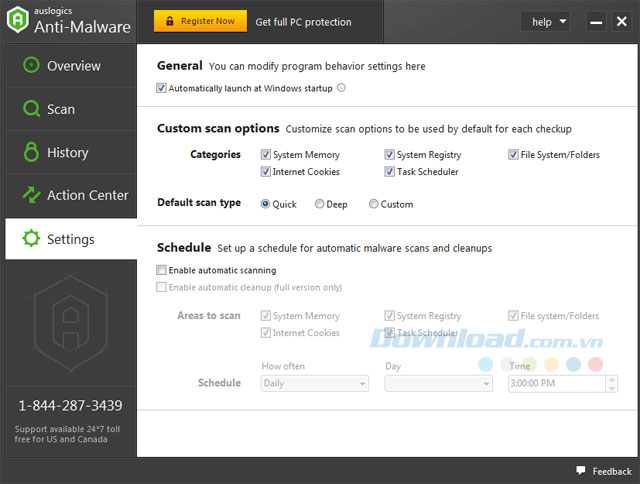The width and height of the screenshot is (640, 484).
Task: Expand the How often Daily dropdown
Action: [x=314, y=383]
